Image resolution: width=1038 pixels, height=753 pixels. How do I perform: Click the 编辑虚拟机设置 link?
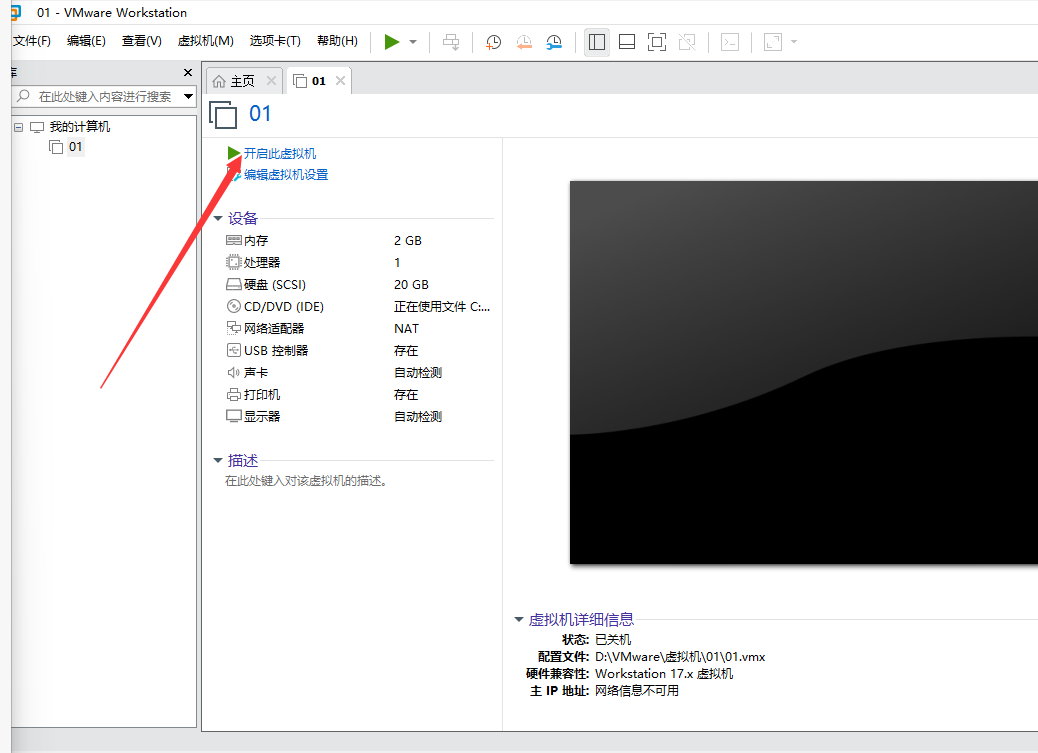[x=286, y=175]
